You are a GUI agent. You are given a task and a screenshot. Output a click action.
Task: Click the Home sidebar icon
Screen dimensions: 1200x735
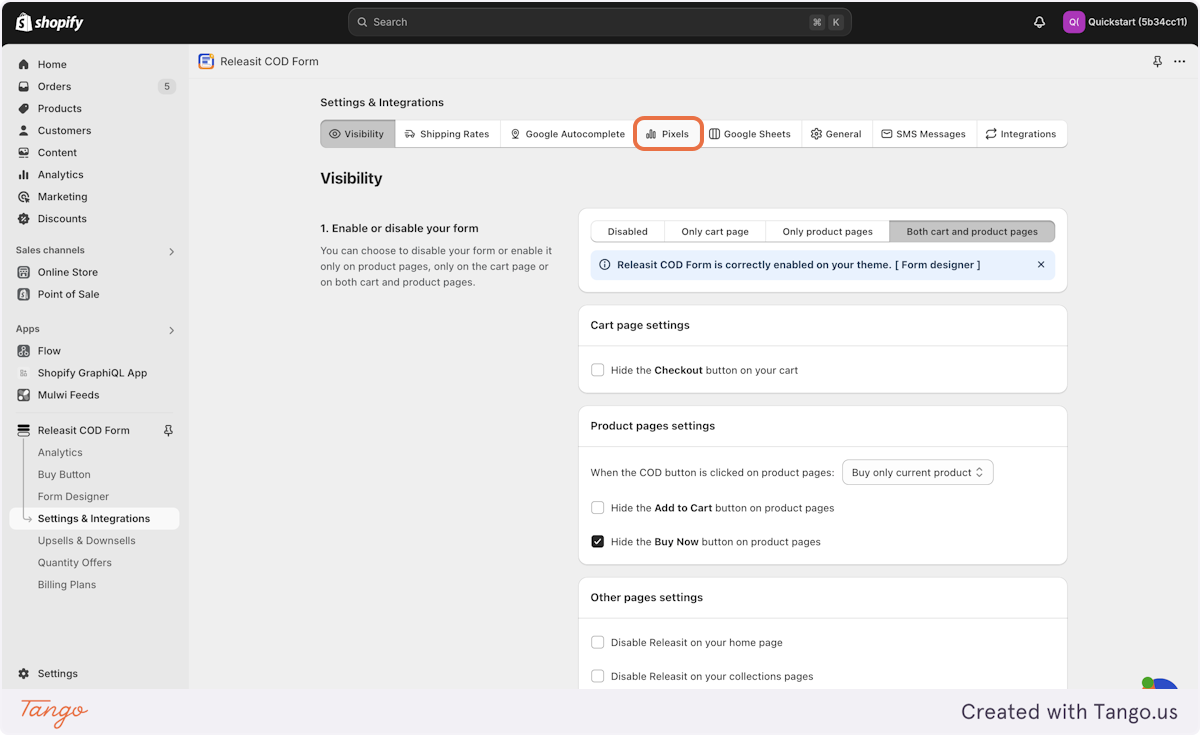pyautogui.click(x=24, y=65)
